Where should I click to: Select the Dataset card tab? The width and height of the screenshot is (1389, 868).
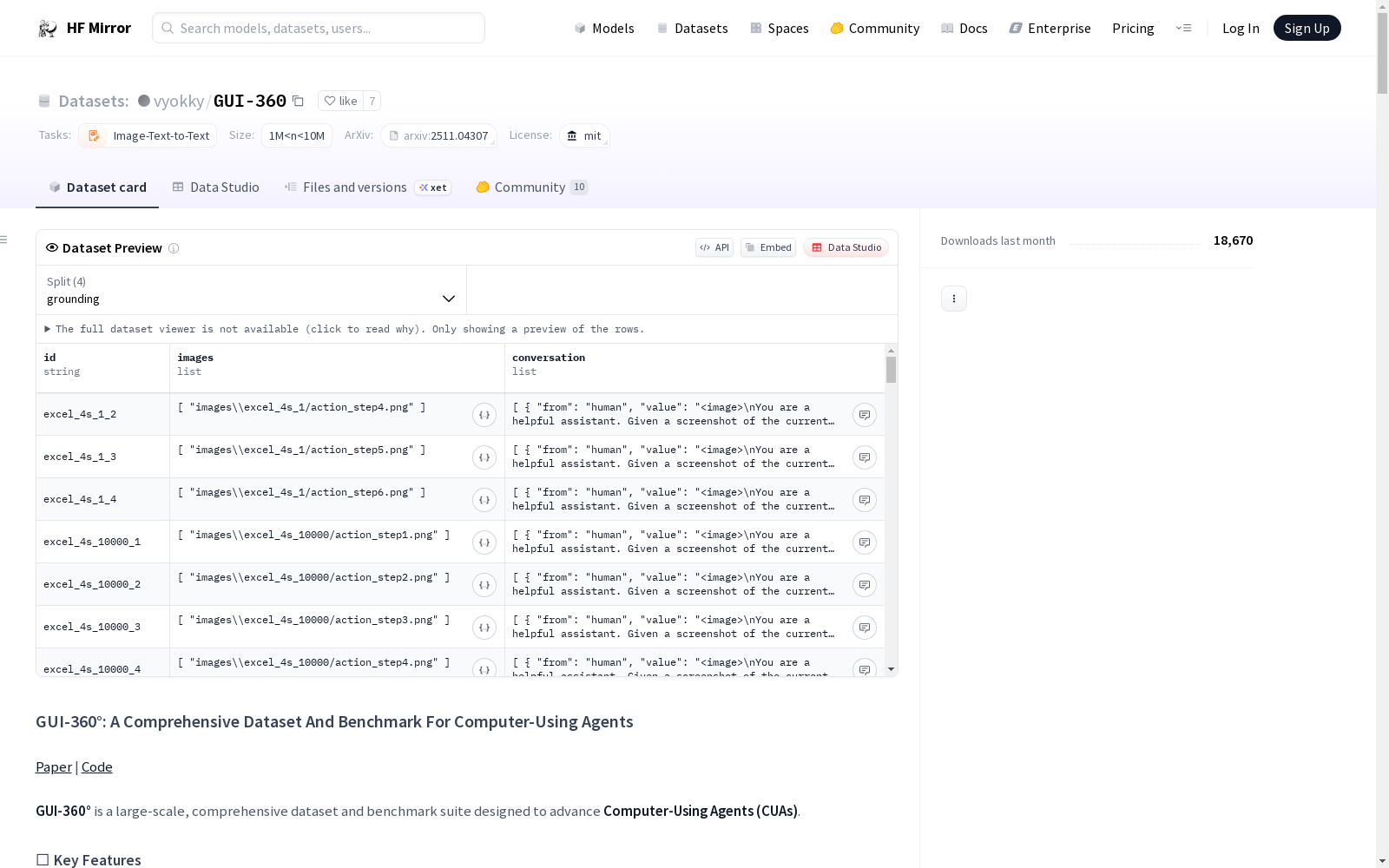pos(97,187)
